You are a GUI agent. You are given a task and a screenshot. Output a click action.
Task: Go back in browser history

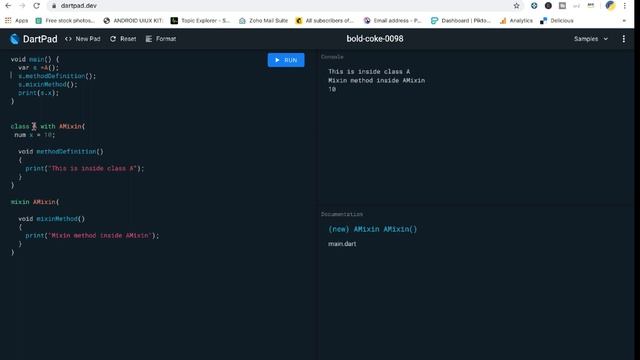8,6
